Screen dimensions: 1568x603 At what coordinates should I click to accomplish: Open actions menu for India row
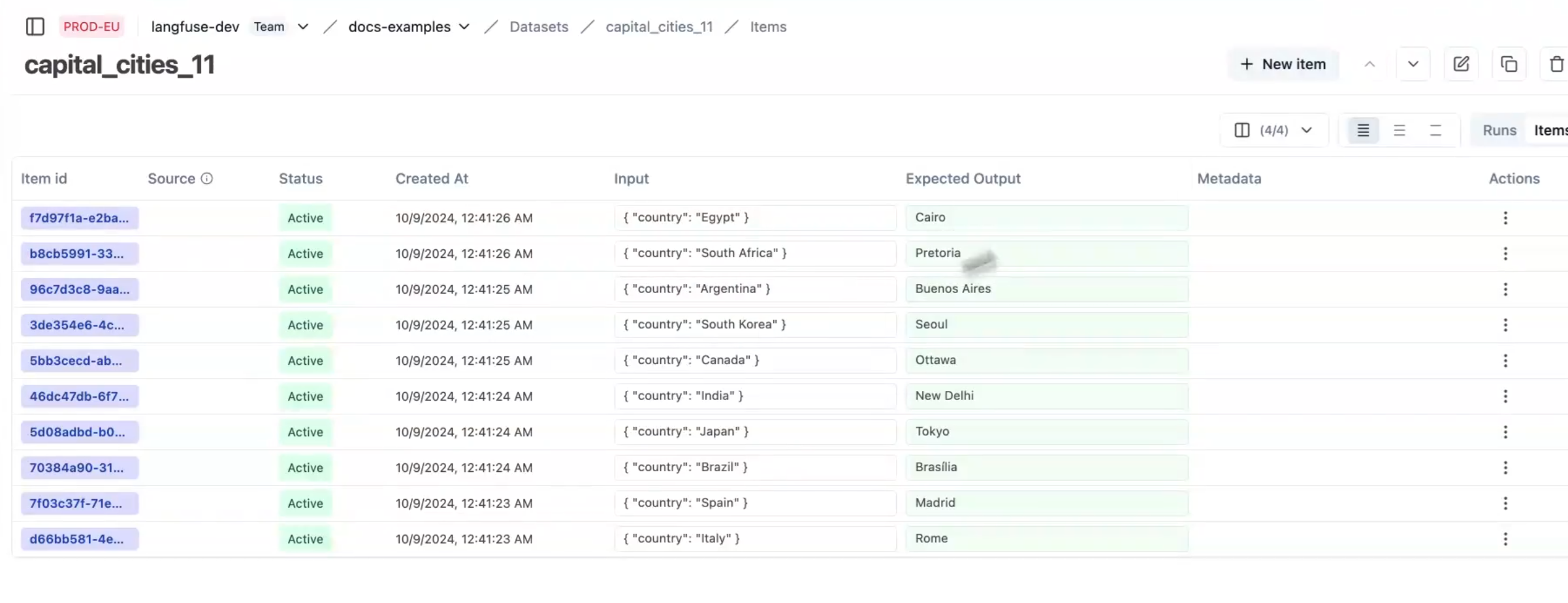pyautogui.click(x=1505, y=396)
